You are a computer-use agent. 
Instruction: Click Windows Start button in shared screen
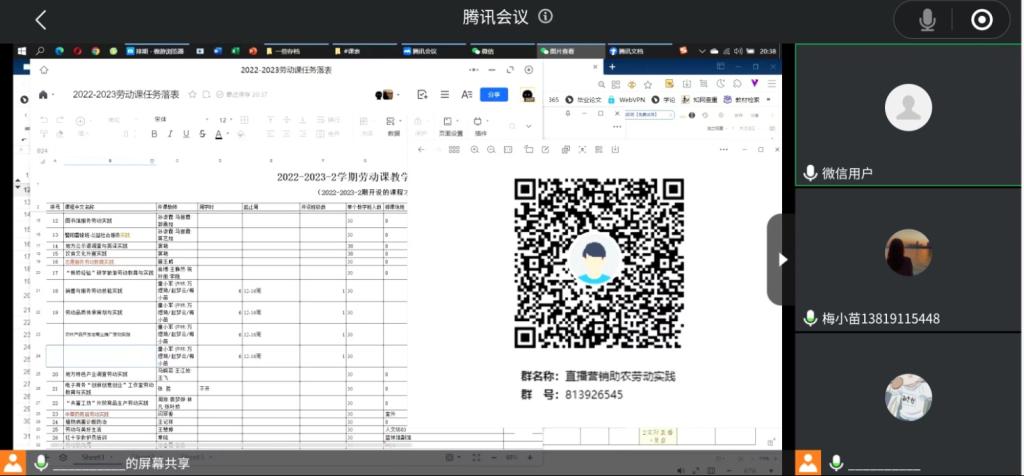click(x=22, y=51)
